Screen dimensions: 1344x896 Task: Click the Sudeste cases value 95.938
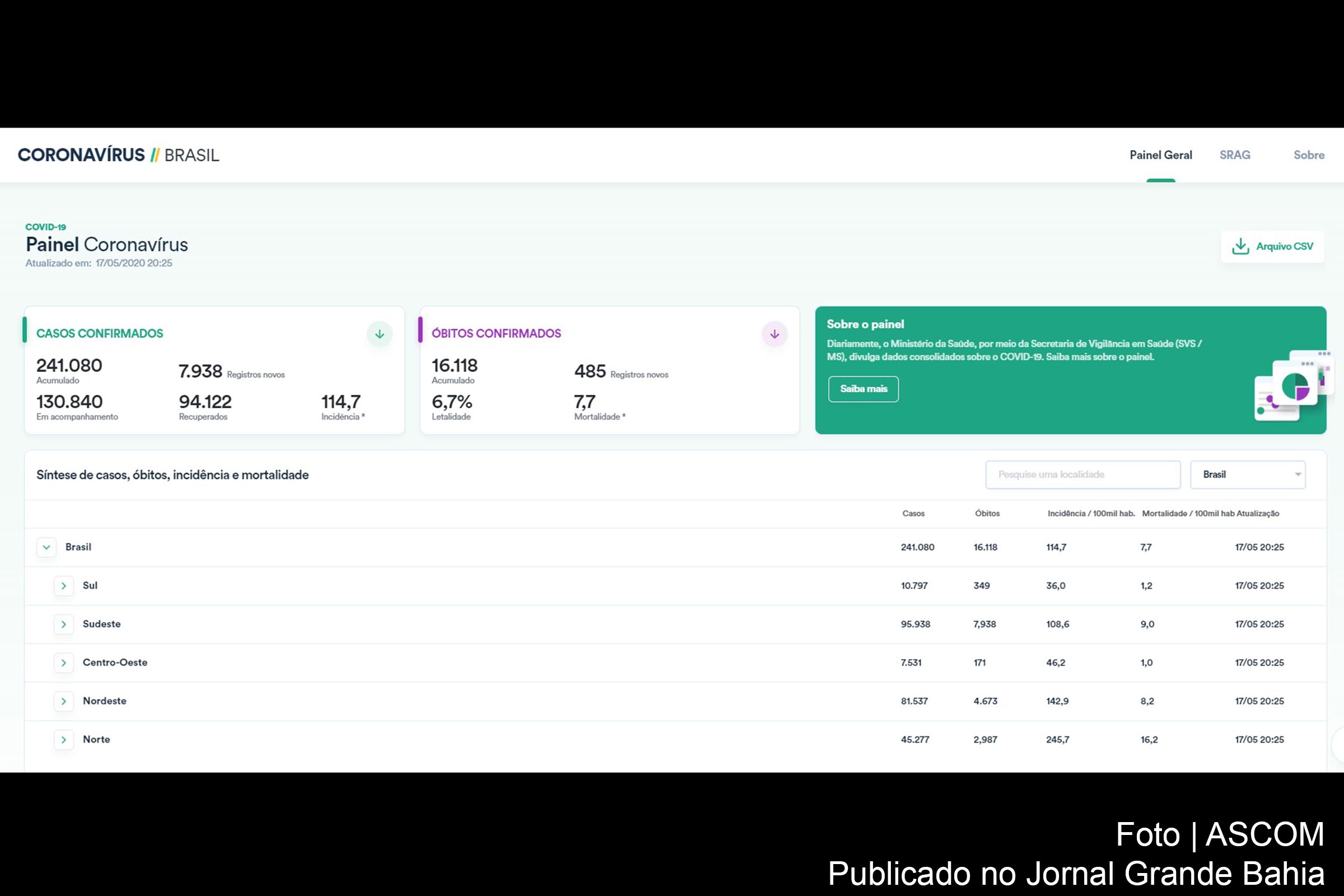click(x=916, y=624)
